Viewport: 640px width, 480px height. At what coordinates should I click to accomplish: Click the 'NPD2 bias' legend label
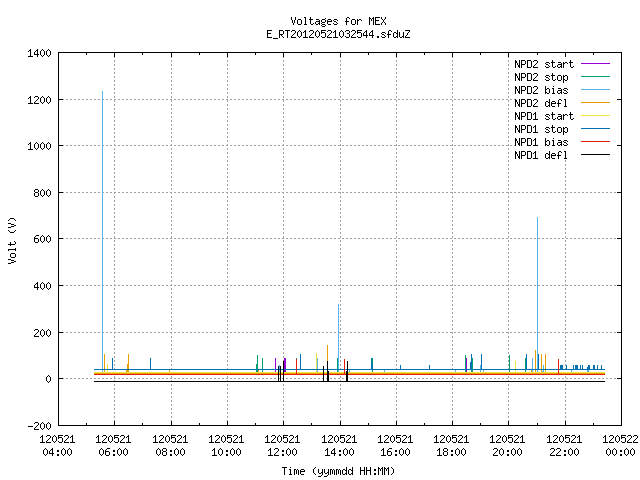[x=541, y=90]
